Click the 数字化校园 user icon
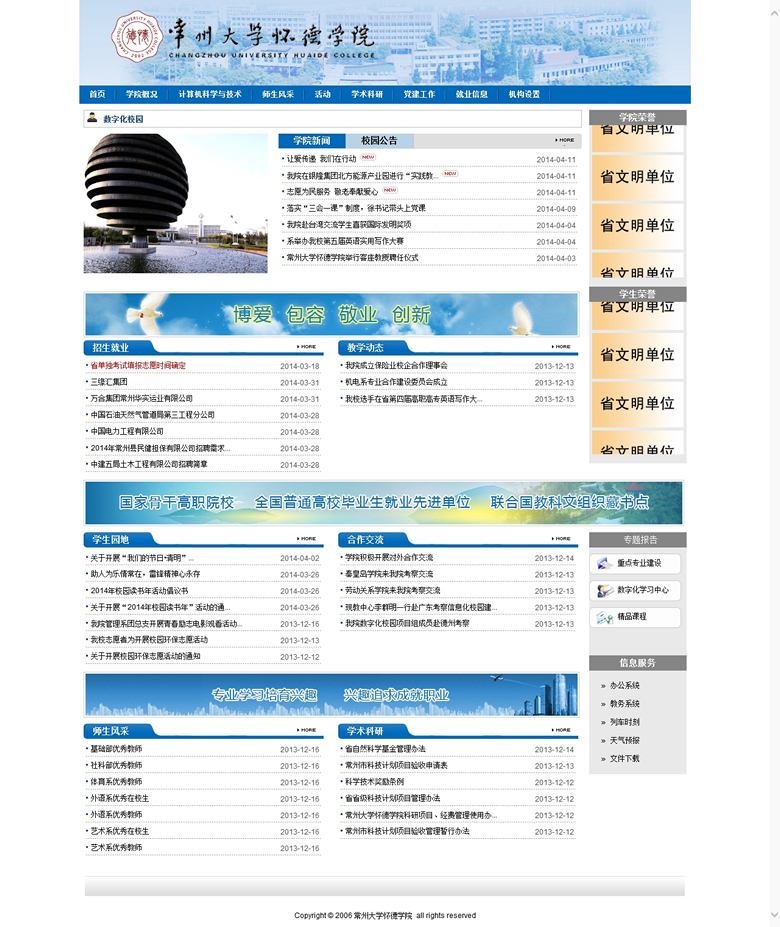The image size is (780, 927). [93, 118]
